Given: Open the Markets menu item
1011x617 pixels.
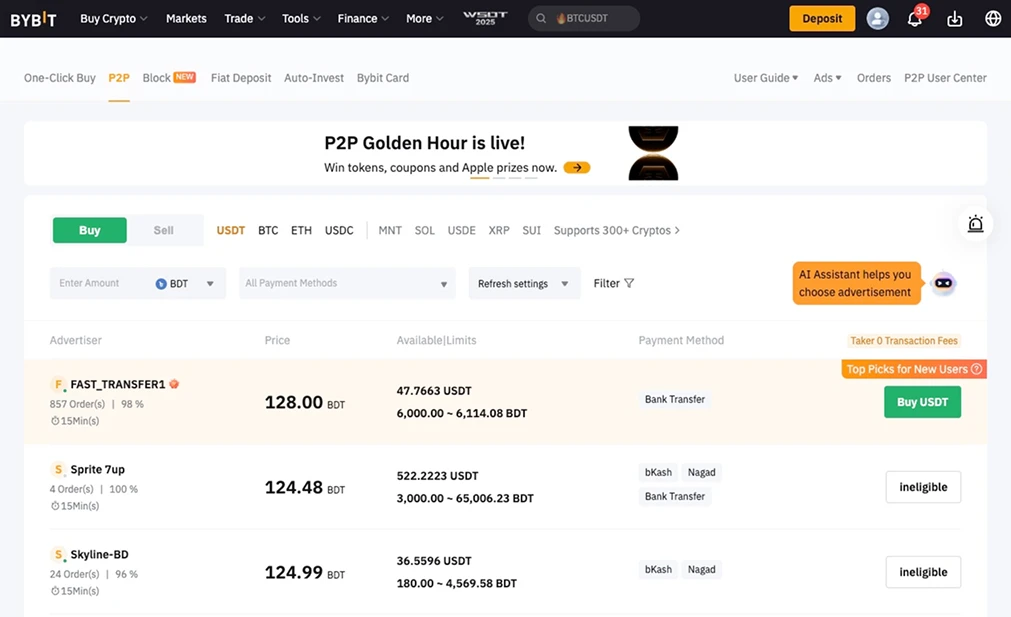Looking at the screenshot, I should pyautogui.click(x=186, y=19).
